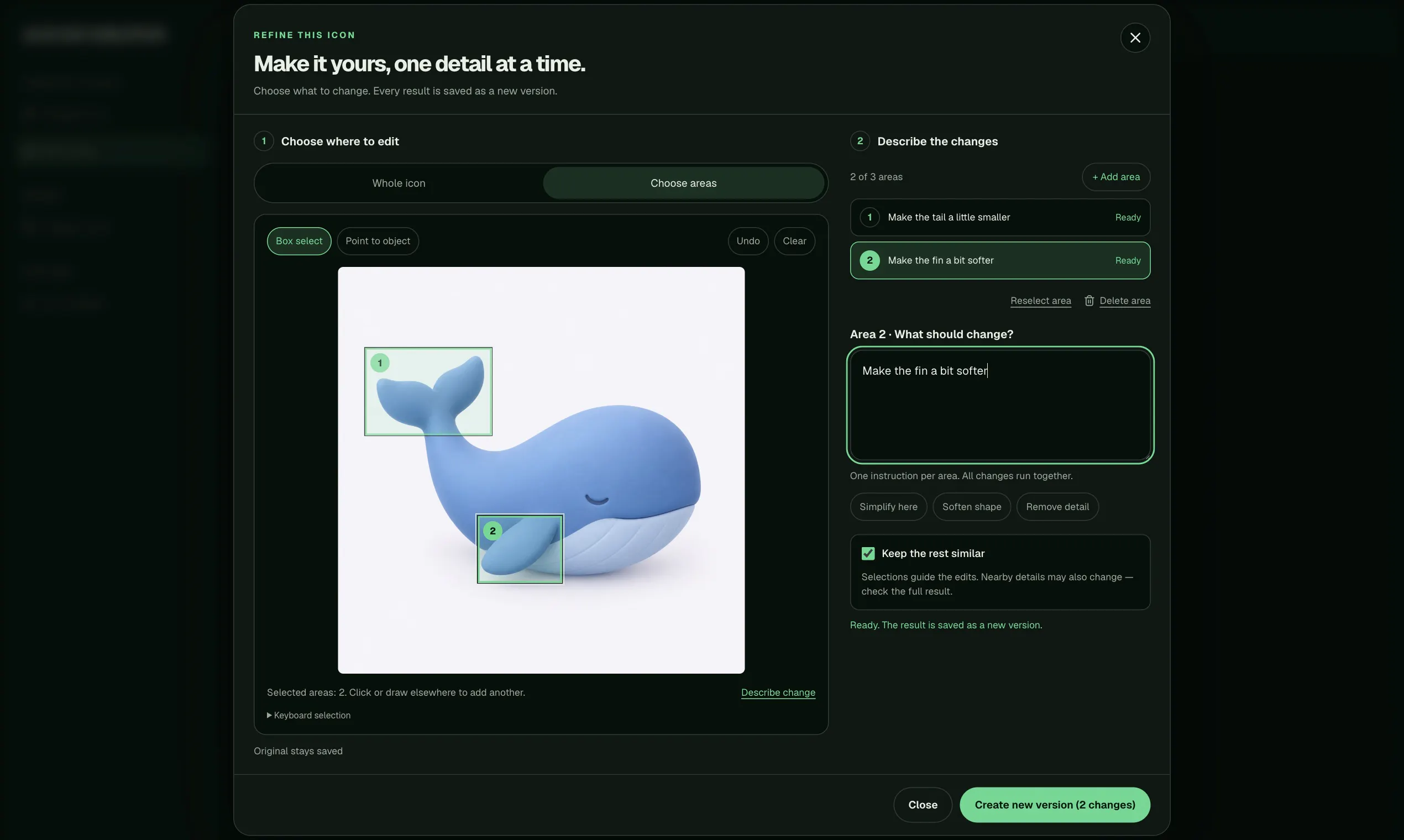
Task: Expand the Keyboard selection disclosure
Action: click(x=308, y=715)
